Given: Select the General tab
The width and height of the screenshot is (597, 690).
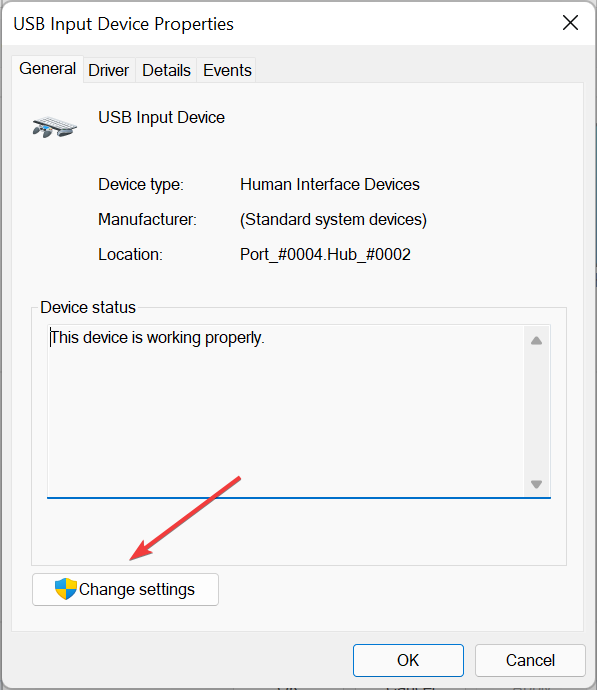Looking at the screenshot, I should (48, 69).
